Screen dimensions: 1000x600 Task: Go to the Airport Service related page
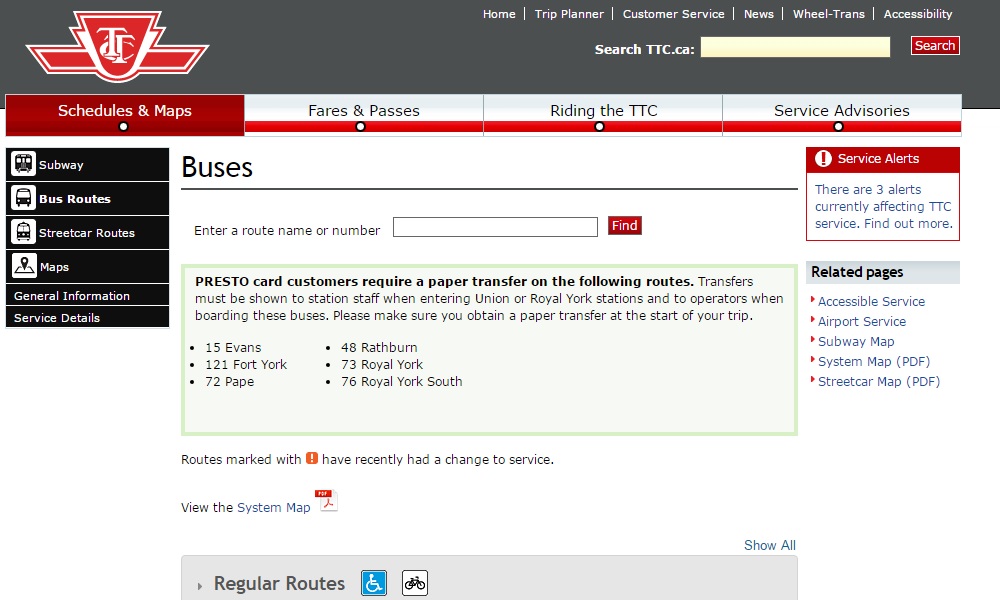tap(861, 321)
